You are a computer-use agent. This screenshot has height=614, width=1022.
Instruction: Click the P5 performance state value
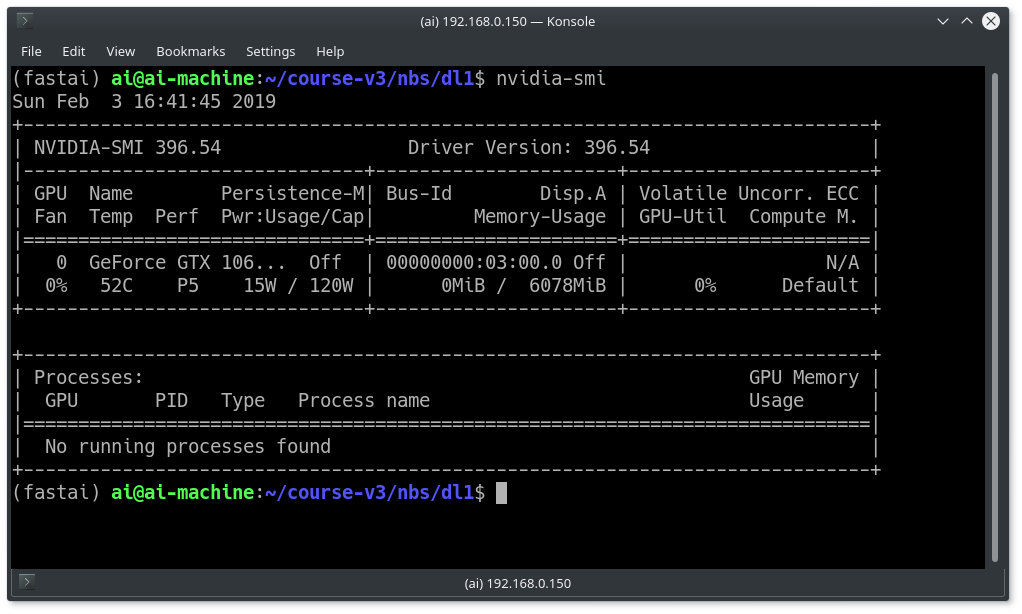(188, 285)
